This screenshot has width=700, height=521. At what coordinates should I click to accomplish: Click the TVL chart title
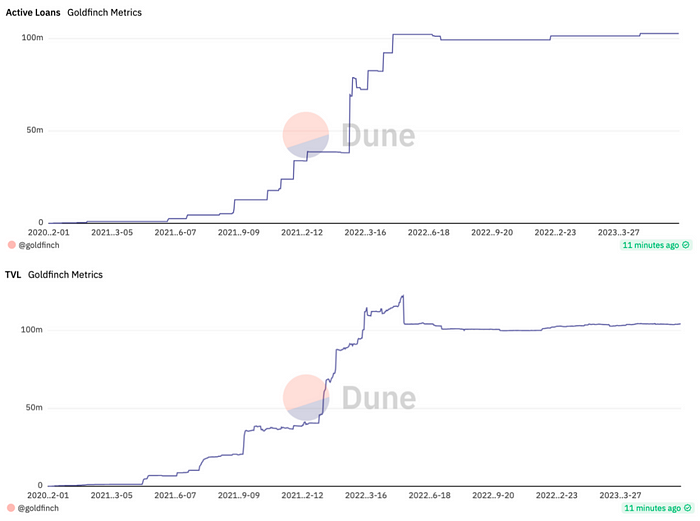pyautogui.click(x=13, y=275)
